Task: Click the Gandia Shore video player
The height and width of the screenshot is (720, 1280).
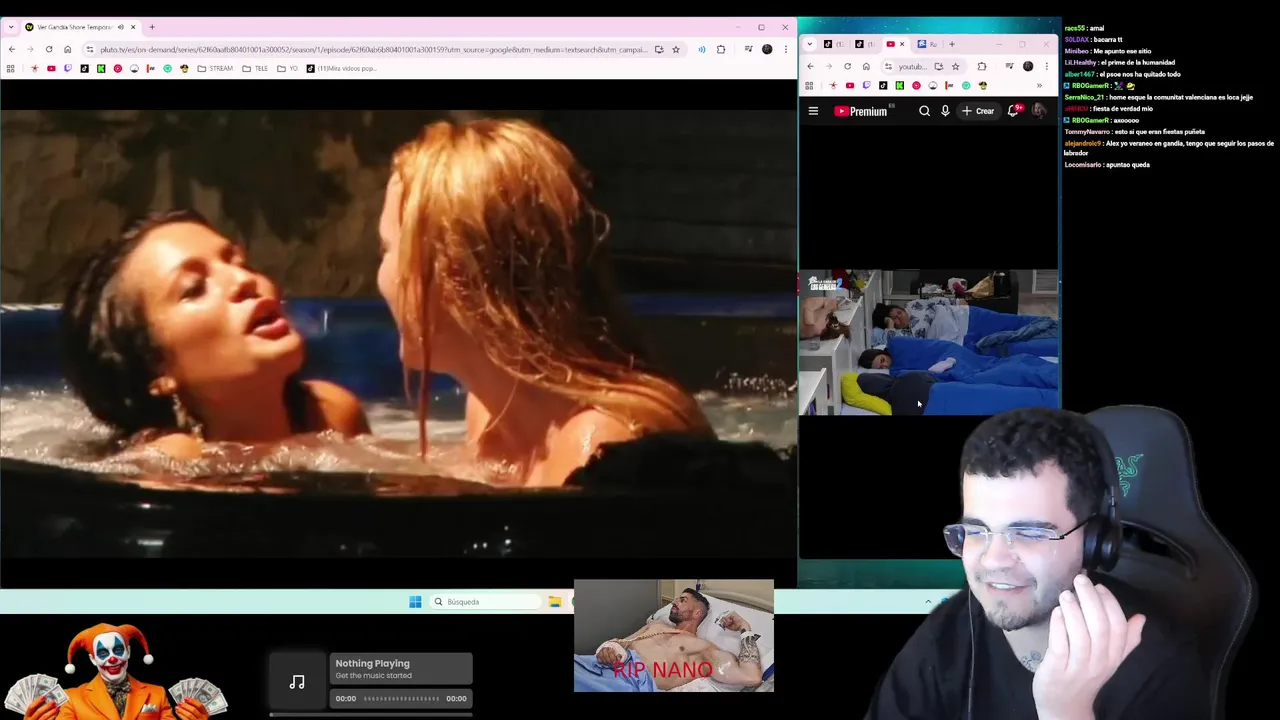Action: 398,333
